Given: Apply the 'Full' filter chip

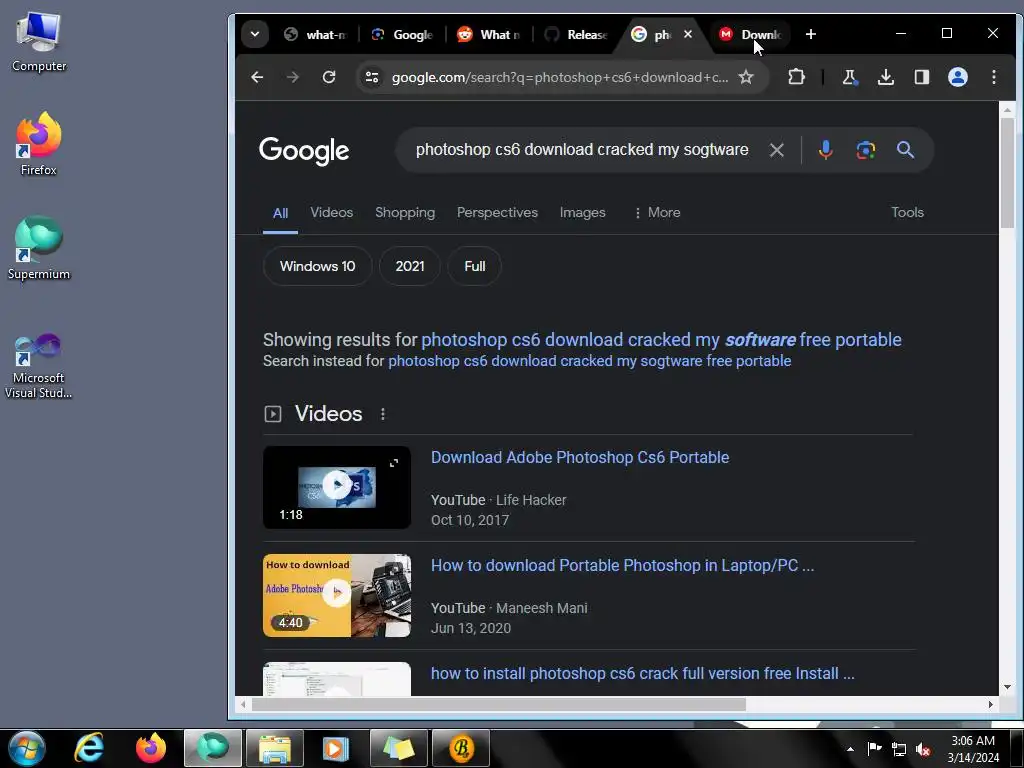Looking at the screenshot, I should (x=475, y=266).
